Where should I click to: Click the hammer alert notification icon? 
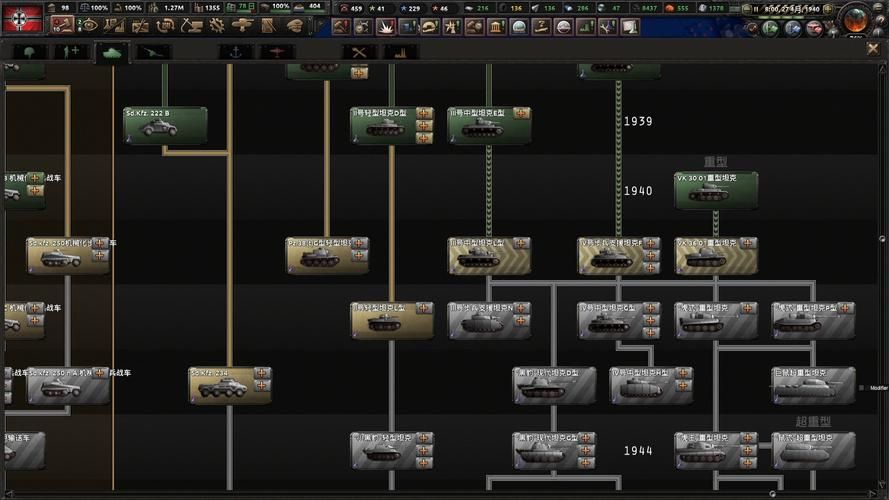click(x=341, y=27)
